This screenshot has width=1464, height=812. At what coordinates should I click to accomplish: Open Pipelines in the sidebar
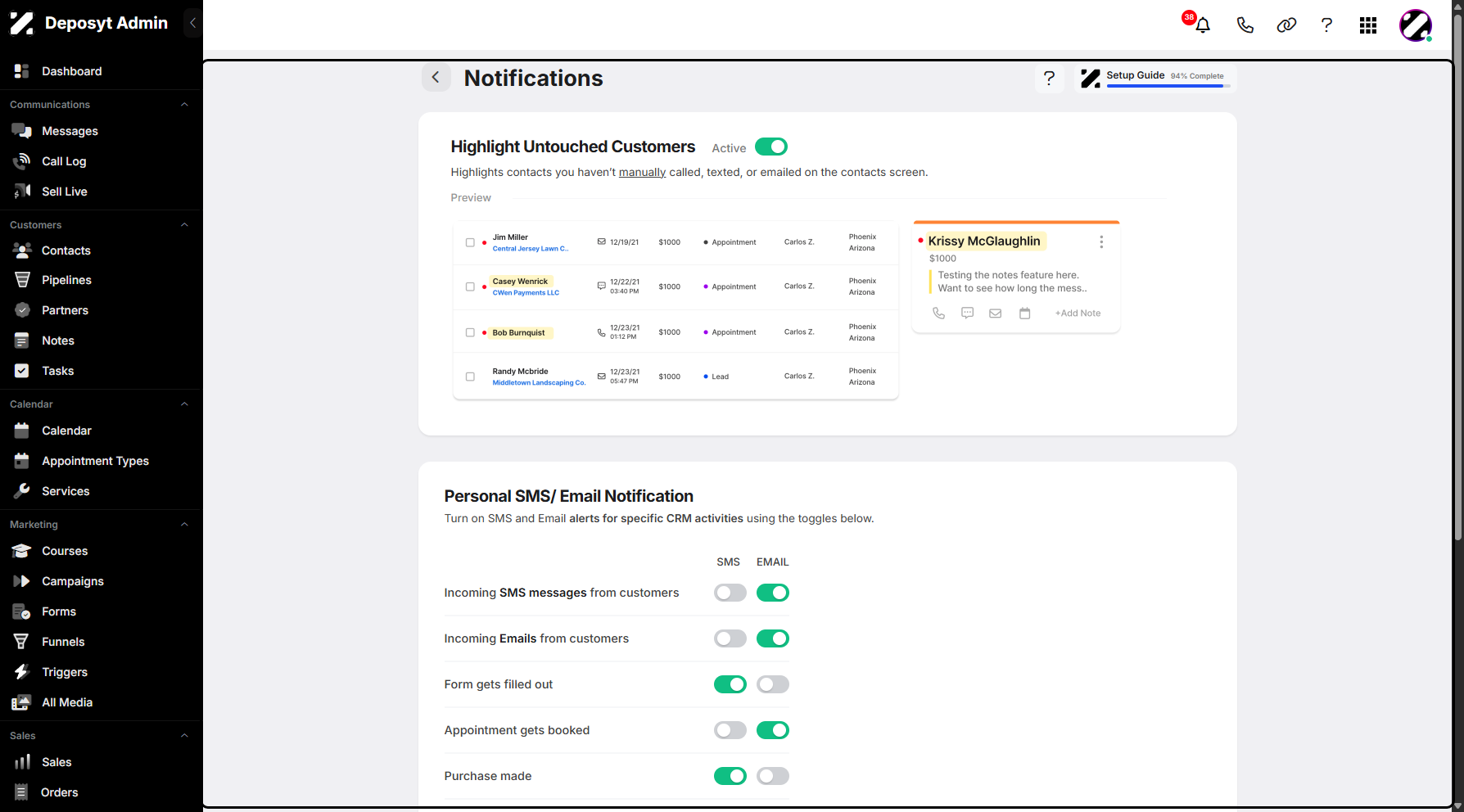tap(66, 280)
